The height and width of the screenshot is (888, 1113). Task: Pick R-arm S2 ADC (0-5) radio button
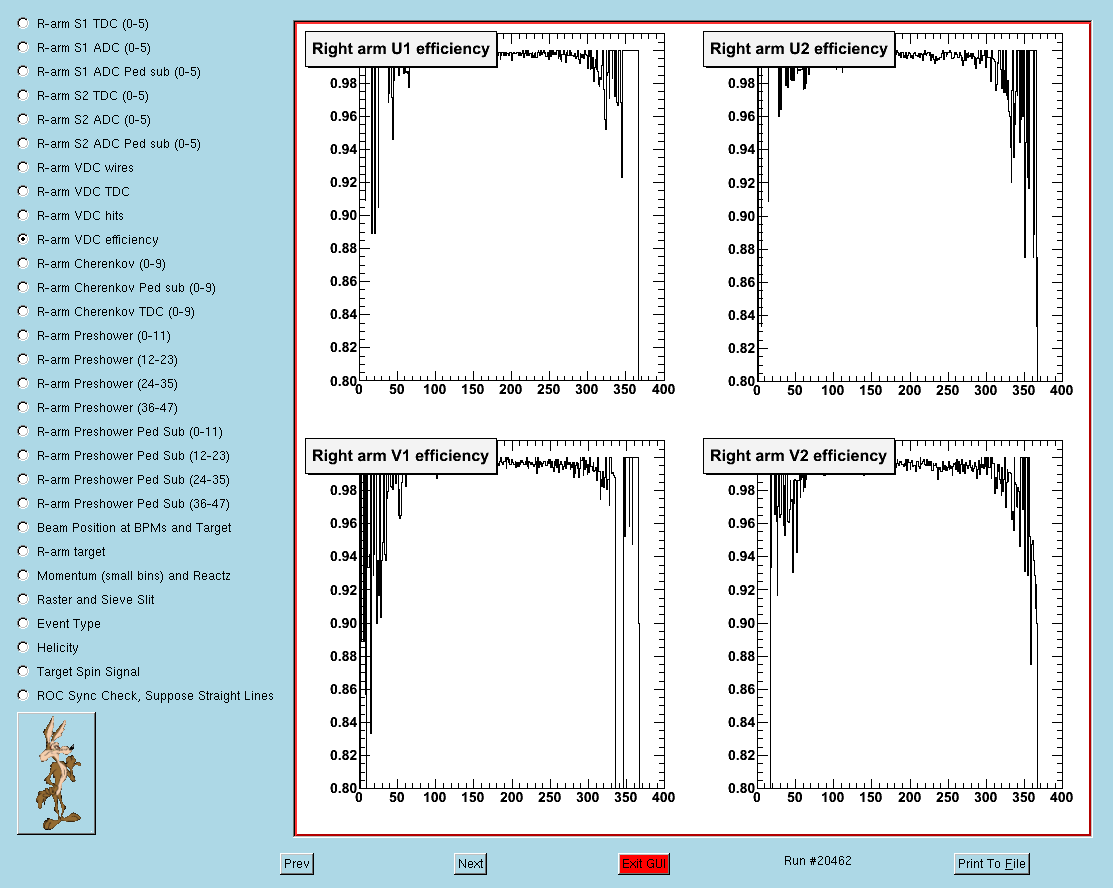pos(23,119)
